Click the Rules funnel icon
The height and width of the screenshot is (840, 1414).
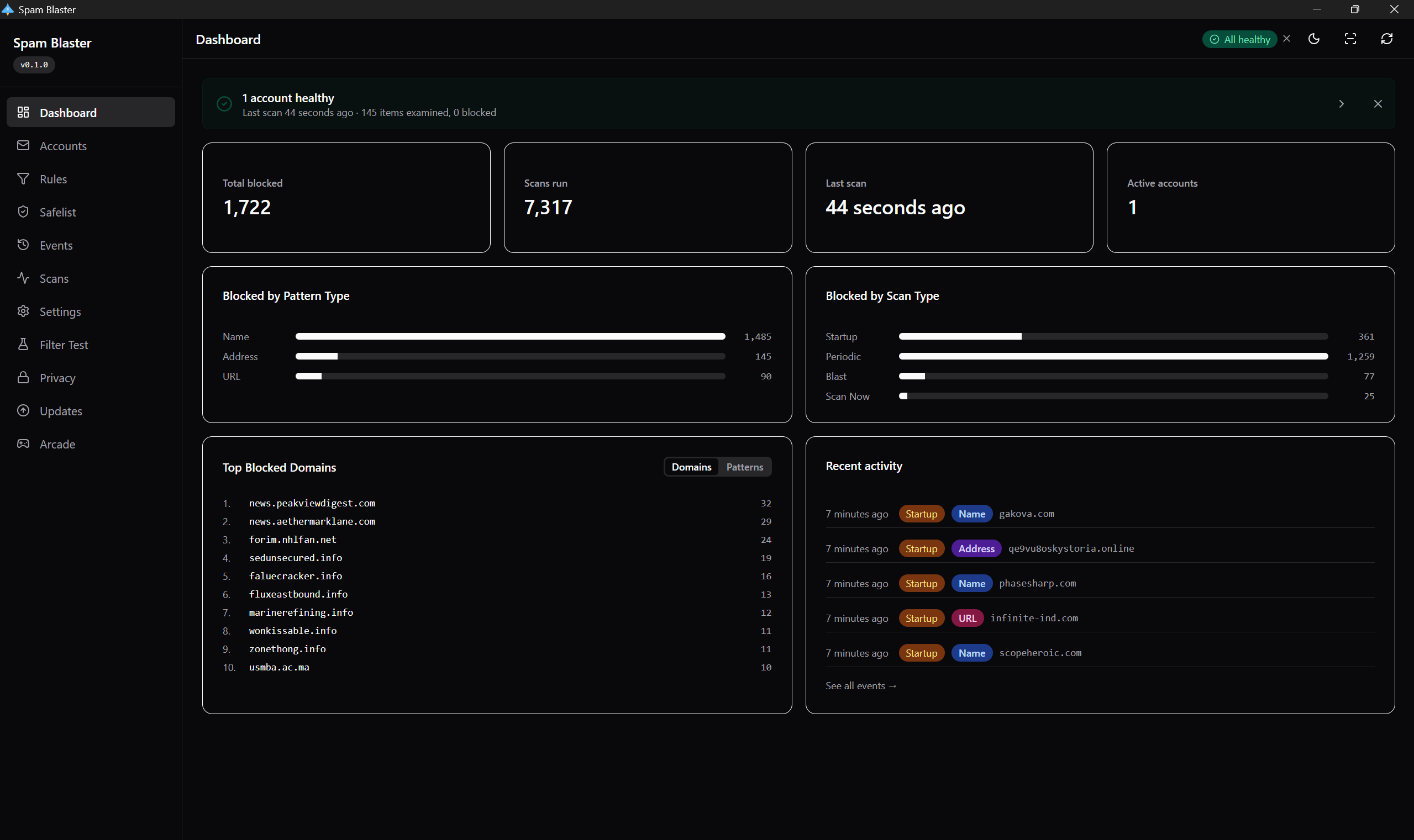(x=23, y=178)
